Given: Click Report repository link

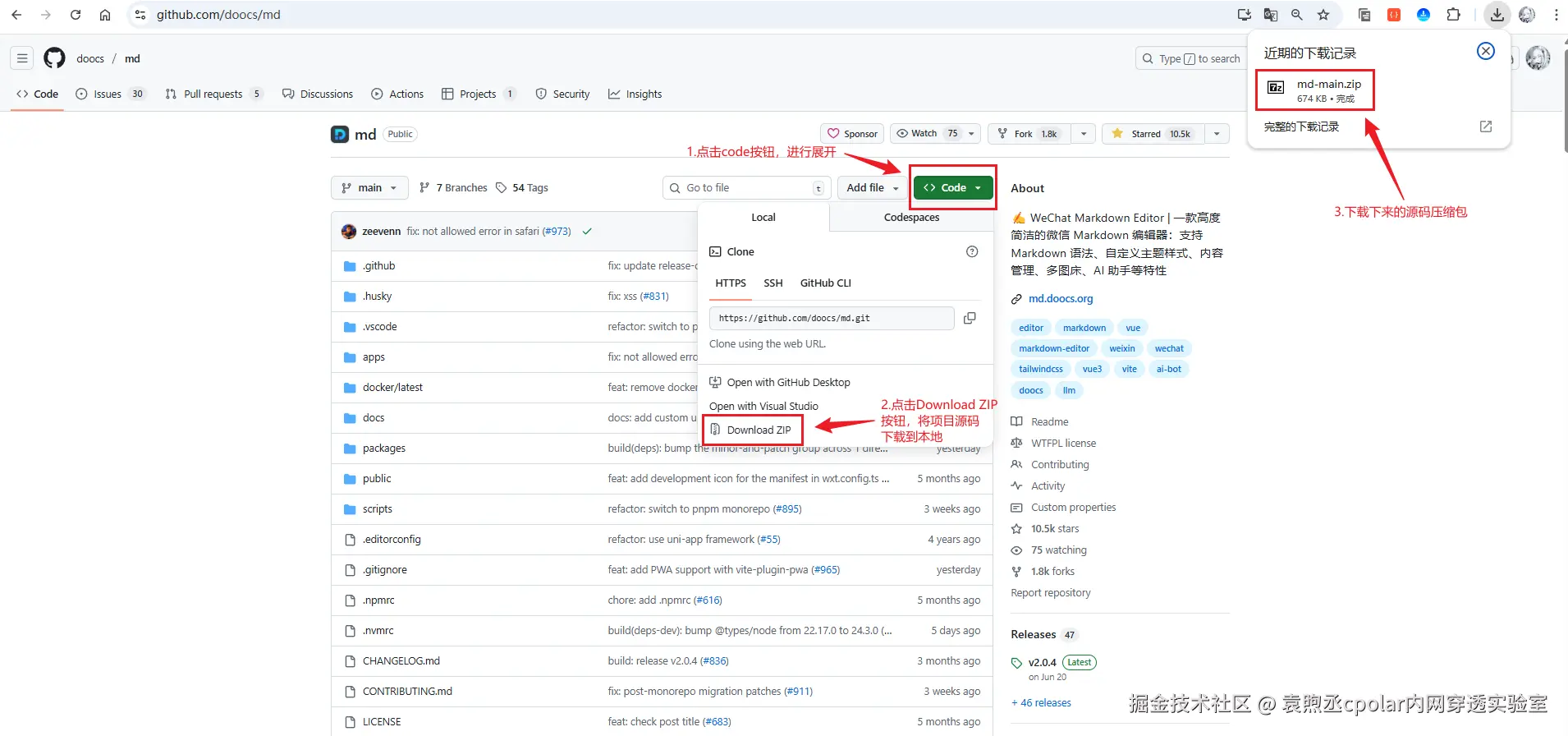Looking at the screenshot, I should click(1051, 593).
